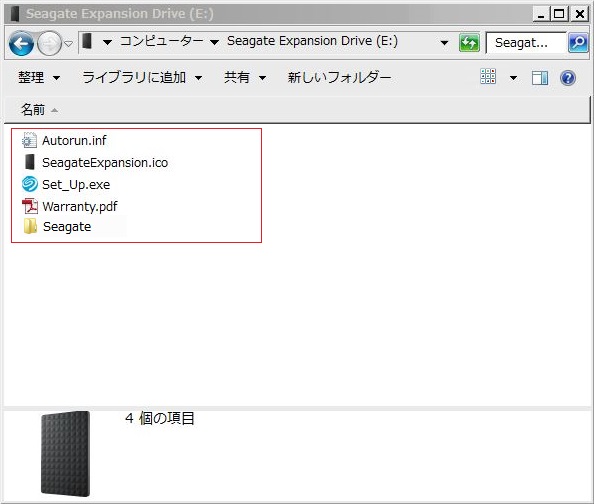Expand the arrow before コンピューター in address bar
This screenshot has width=594, height=504.
(108, 42)
